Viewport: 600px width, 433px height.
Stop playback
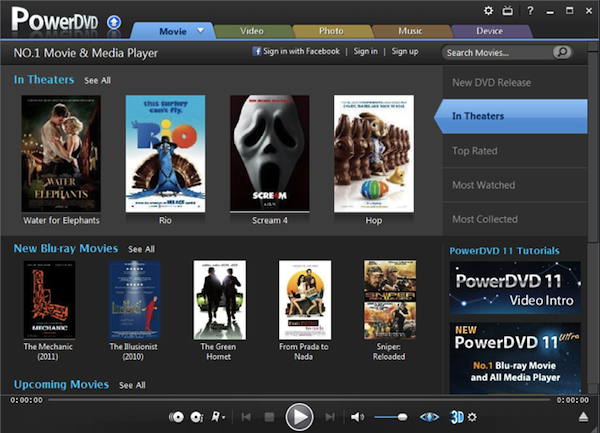269,417
